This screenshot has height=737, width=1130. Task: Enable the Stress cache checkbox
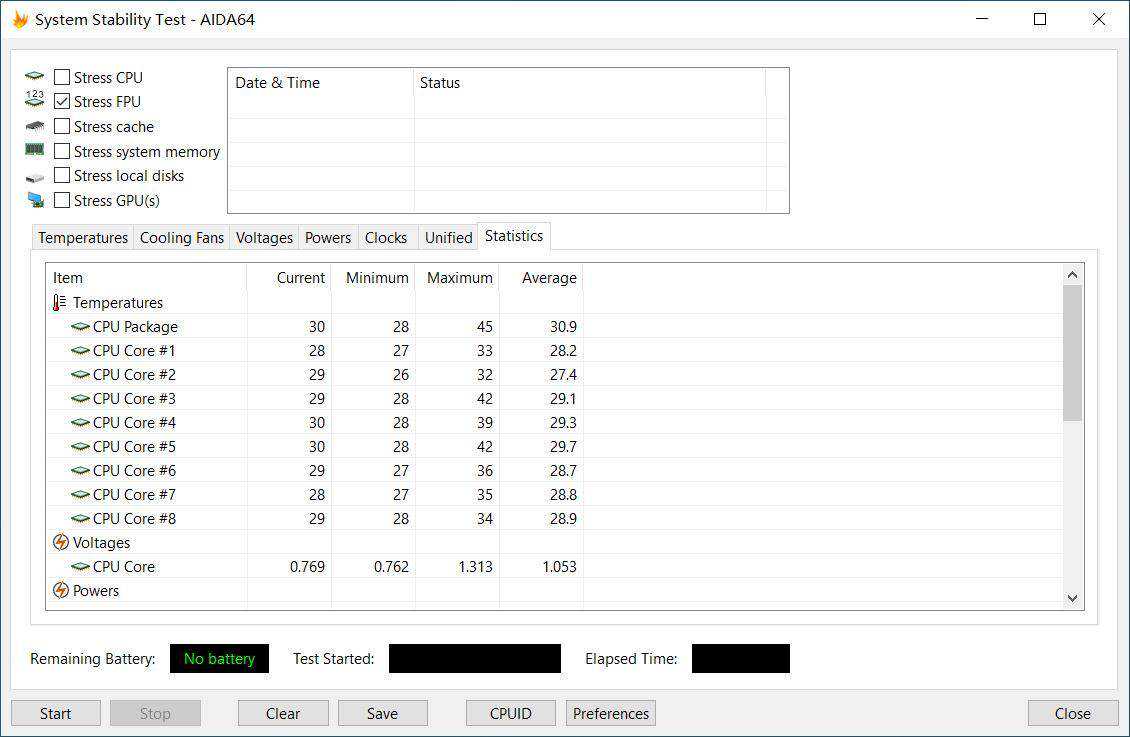62,126
